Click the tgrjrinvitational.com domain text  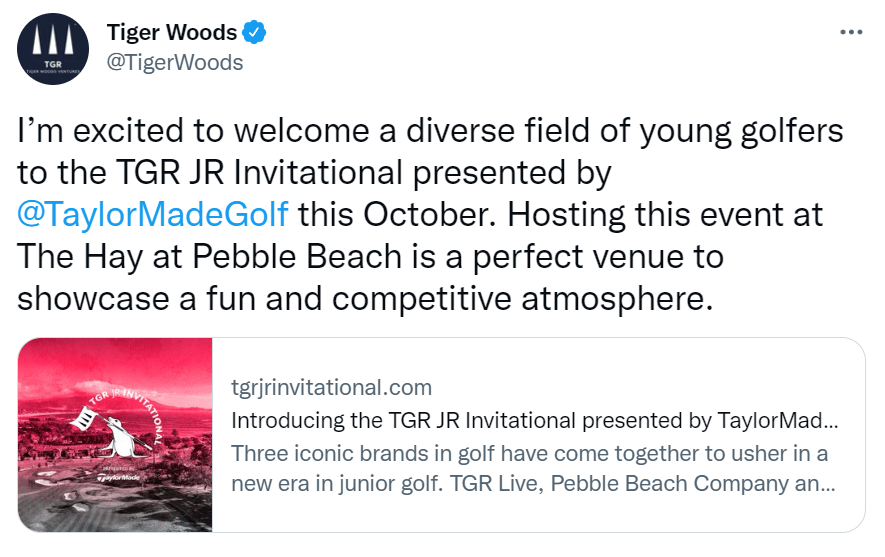(331, 388)
